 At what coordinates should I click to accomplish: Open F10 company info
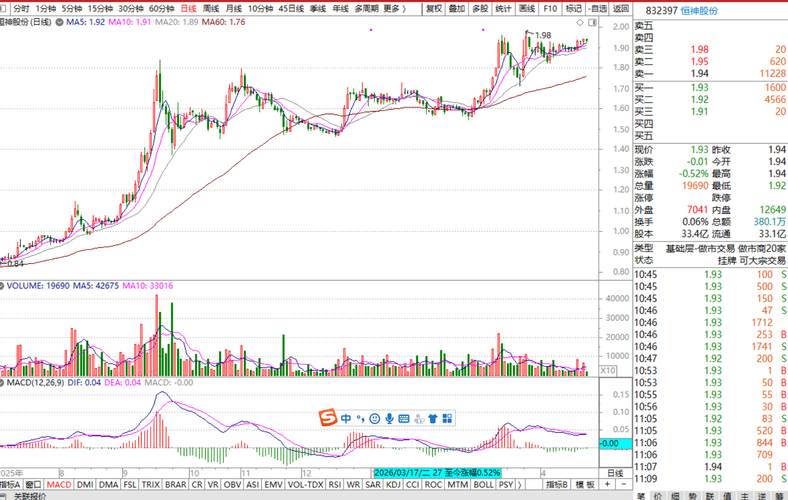pos(550,9)
